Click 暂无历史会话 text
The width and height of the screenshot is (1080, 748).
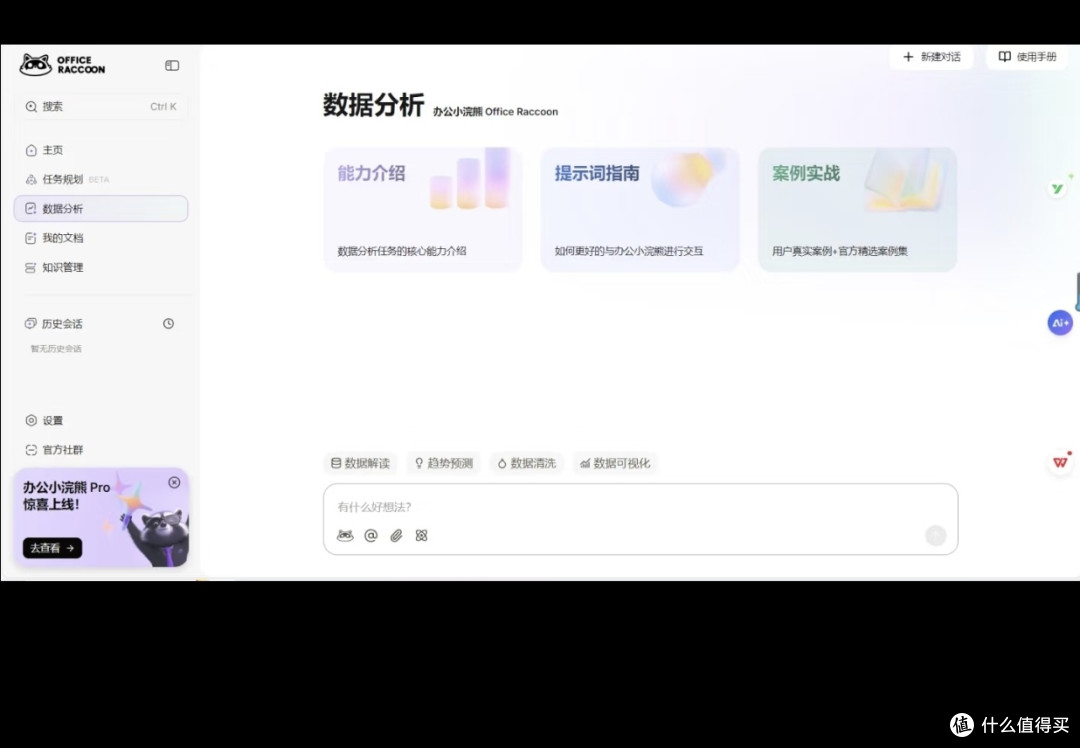[56, 349]
